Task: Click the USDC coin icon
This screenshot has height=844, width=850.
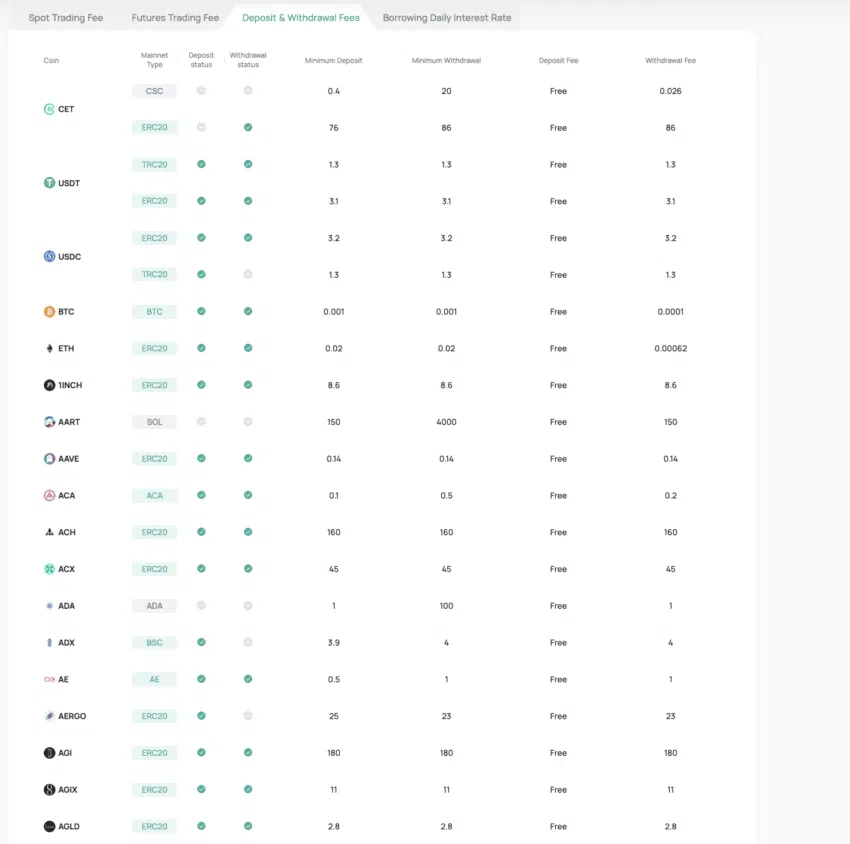Action: coord(49,257)
